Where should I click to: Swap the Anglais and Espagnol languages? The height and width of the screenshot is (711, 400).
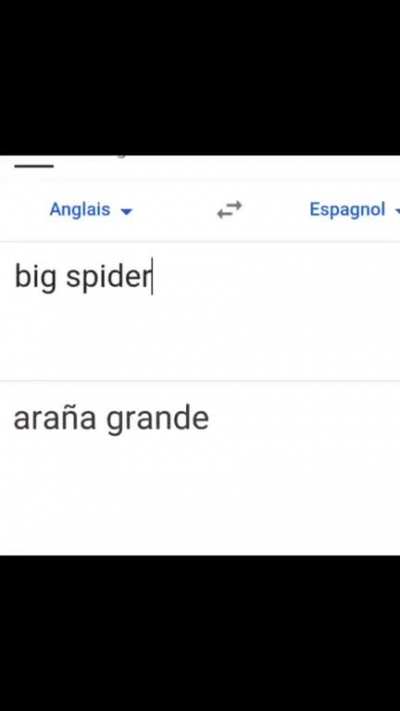229,210
